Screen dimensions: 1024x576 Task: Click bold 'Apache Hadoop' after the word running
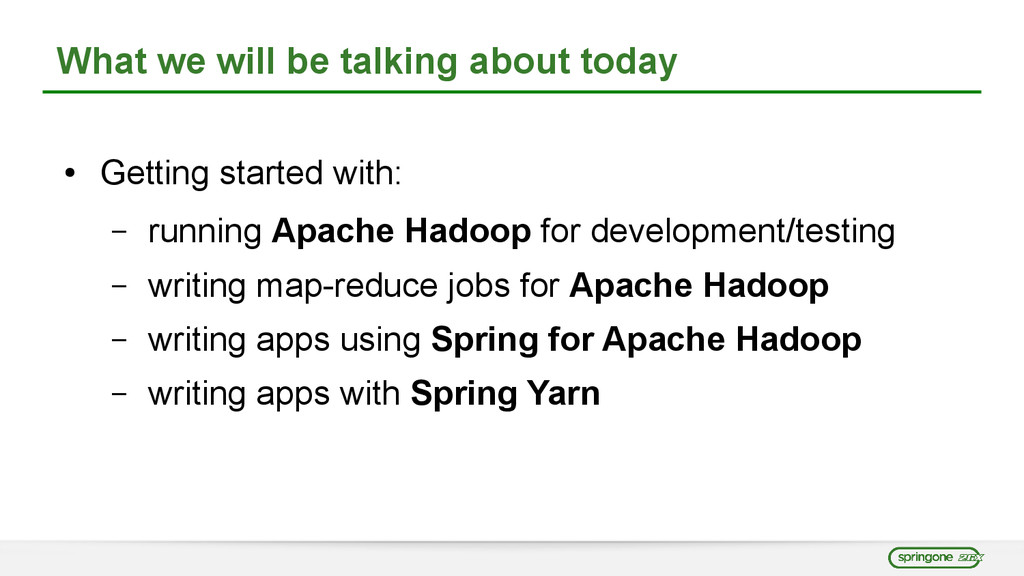pos(400,233)
